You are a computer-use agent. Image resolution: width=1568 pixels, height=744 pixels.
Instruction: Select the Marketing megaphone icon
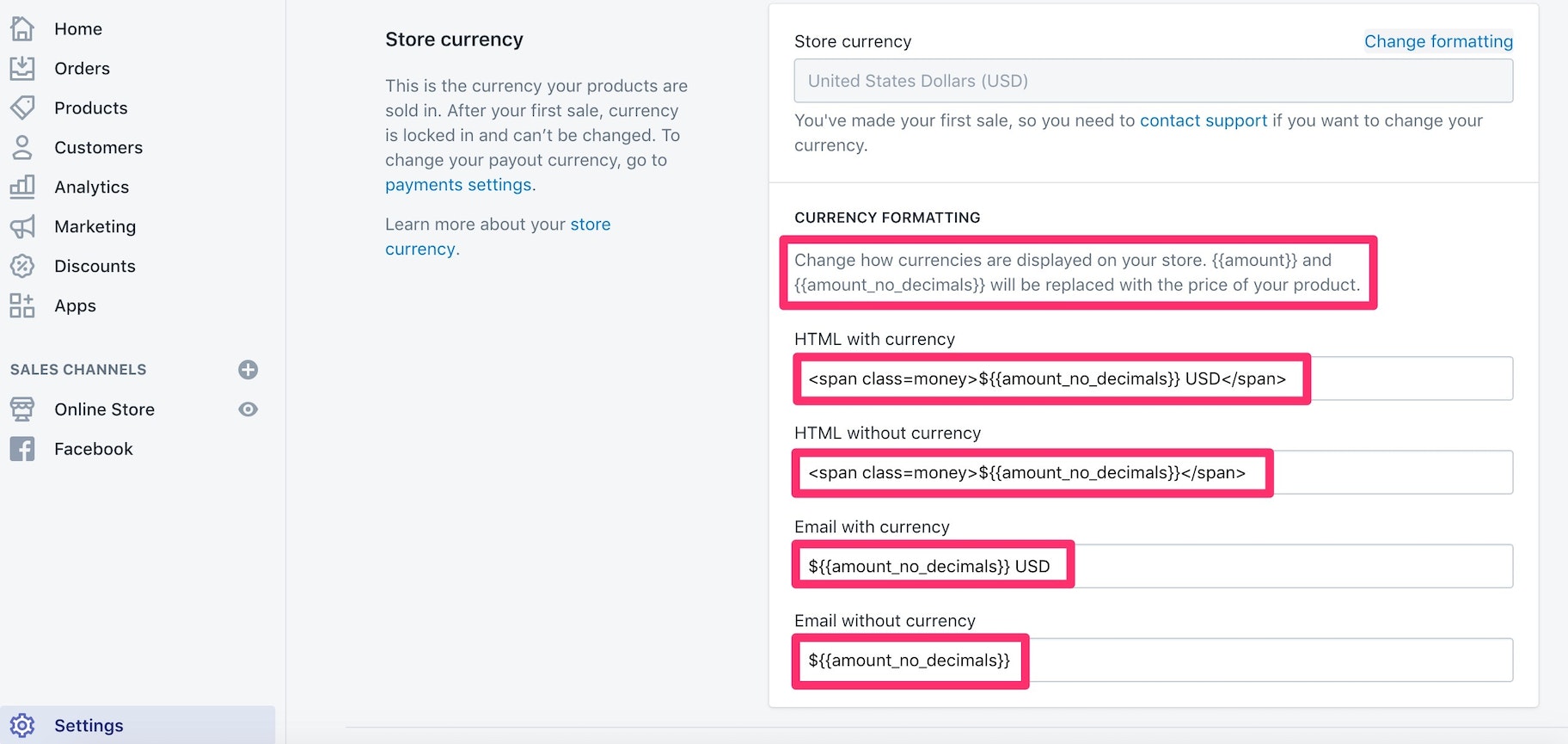(21, 226)
